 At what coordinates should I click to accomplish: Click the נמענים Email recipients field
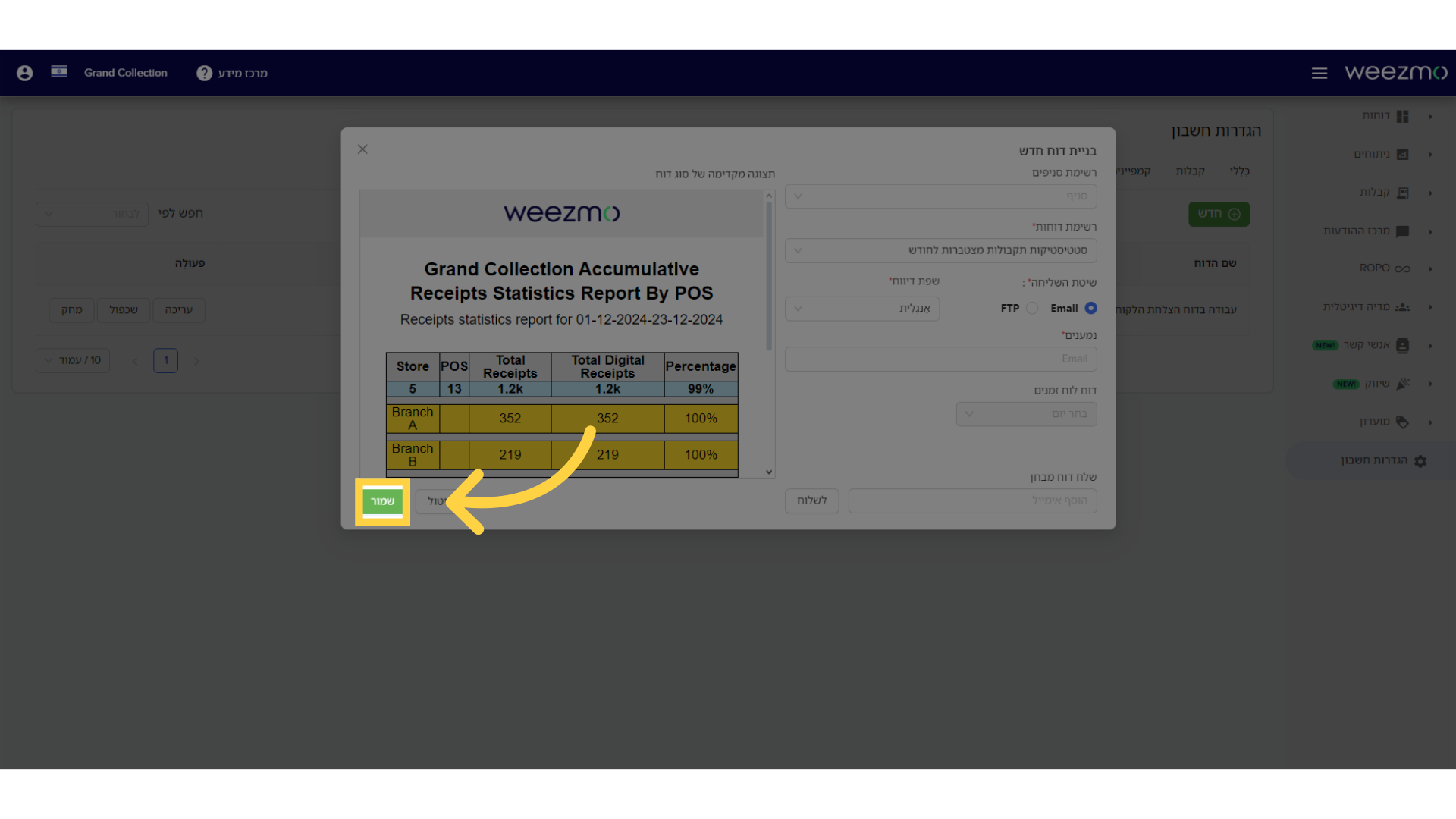point(940,359)
